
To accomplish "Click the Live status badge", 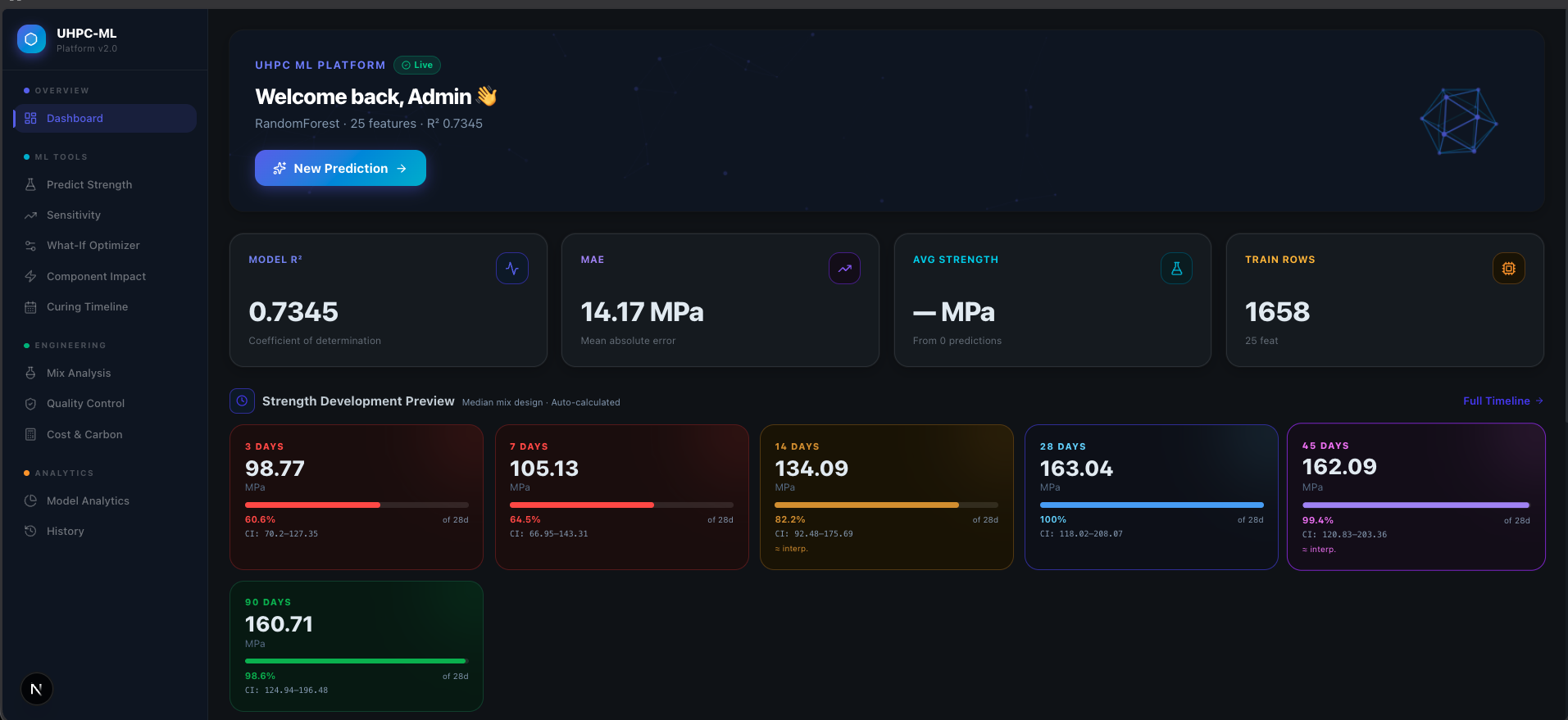I will (x=417, y=66).
